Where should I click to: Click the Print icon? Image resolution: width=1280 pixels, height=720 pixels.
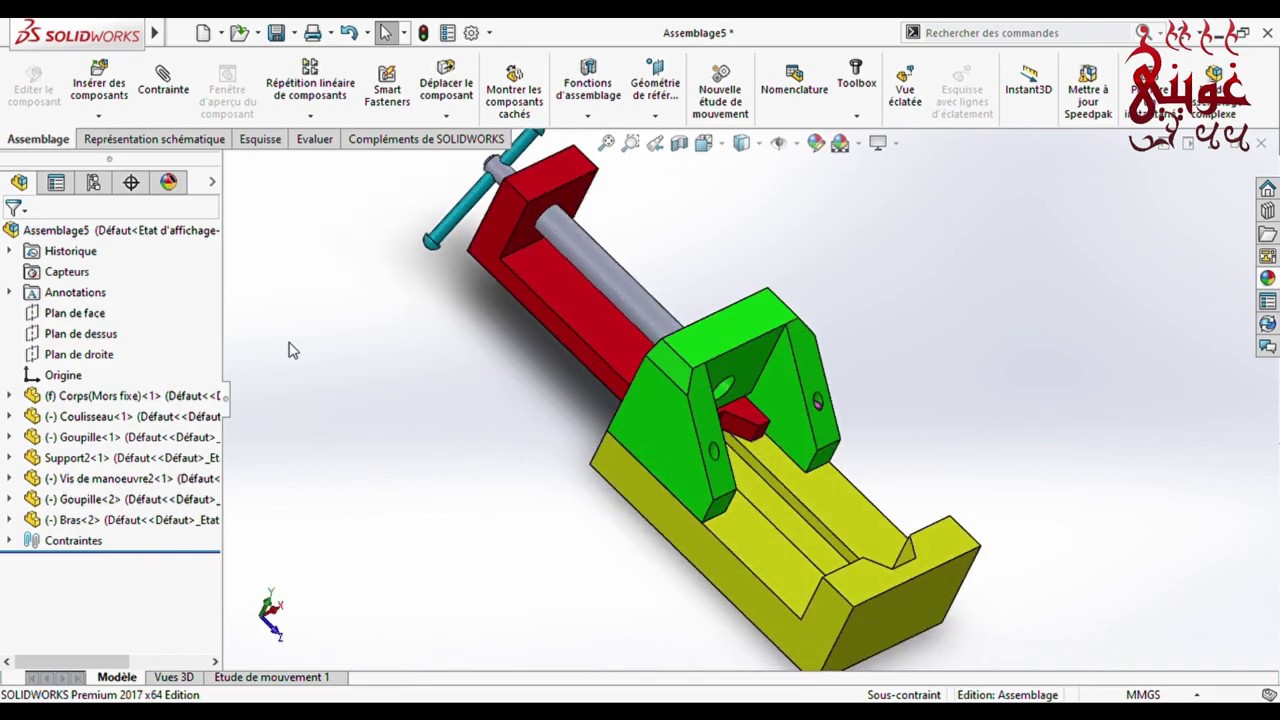click(x=312, y=33)
